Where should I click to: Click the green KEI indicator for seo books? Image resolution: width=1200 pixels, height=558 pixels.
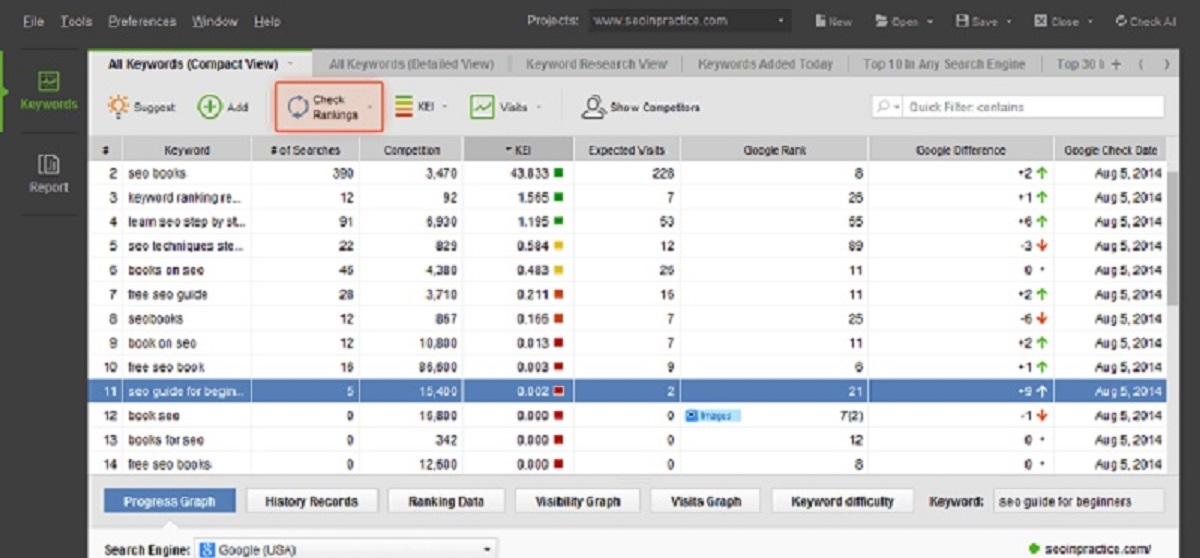coord(558,173)
